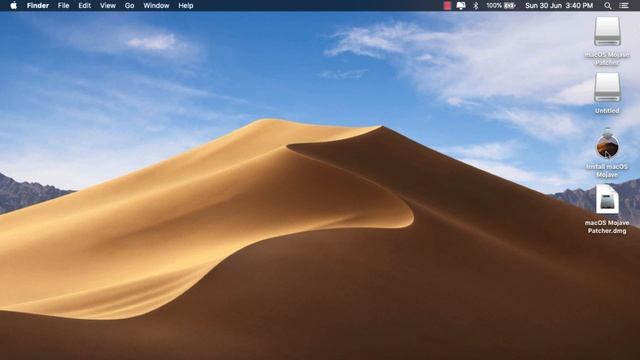Click the battery status icon
The image size is (640, 360).
coord(510,6)
